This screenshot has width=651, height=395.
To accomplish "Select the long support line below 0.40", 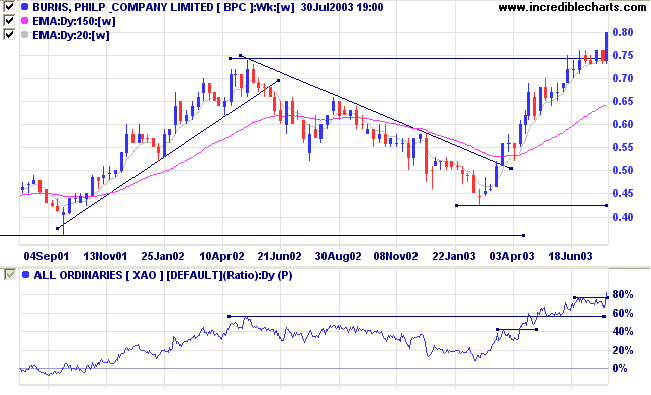I will point(262,236).
